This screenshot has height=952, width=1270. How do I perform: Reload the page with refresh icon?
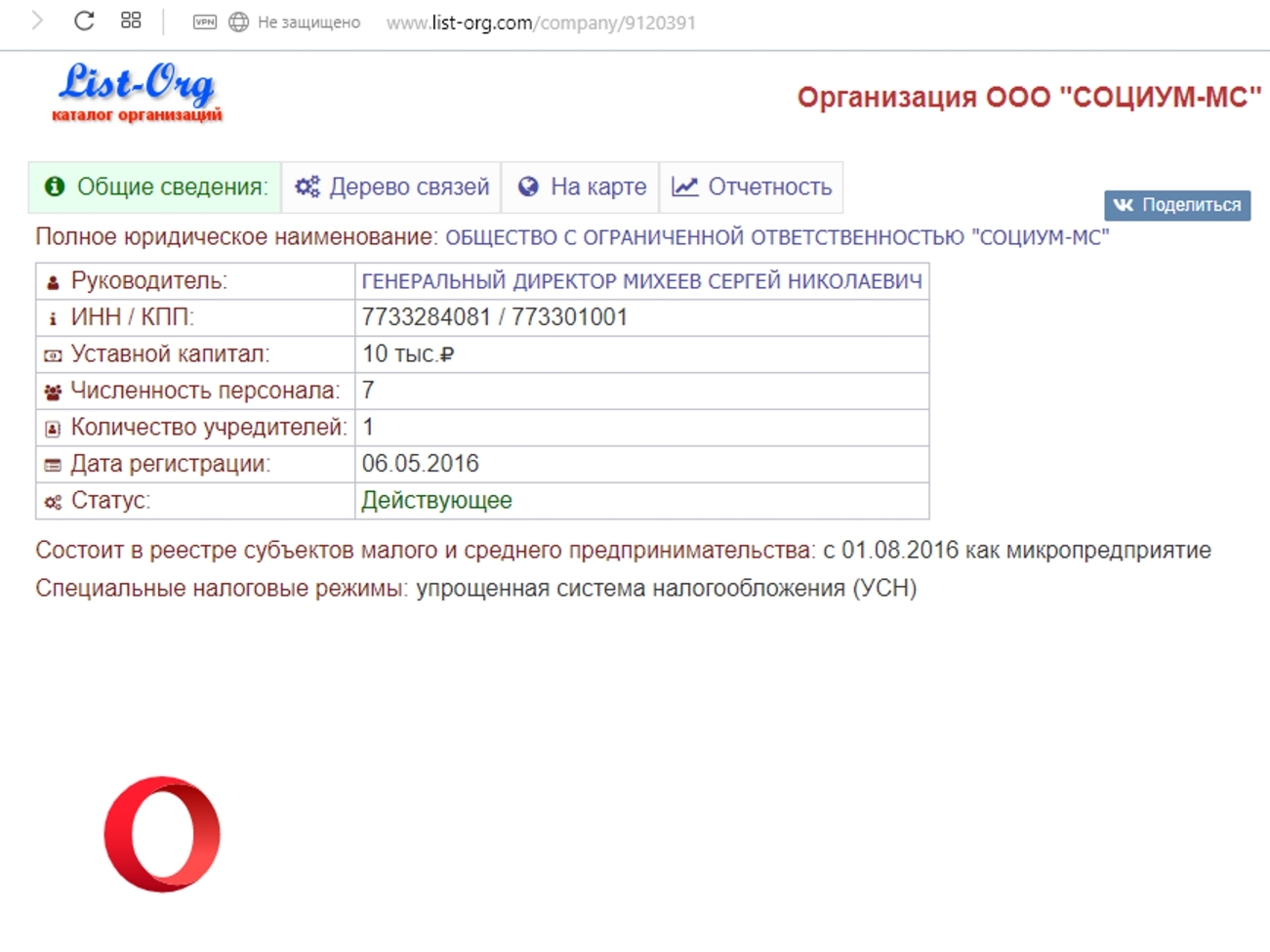point(84,21)
